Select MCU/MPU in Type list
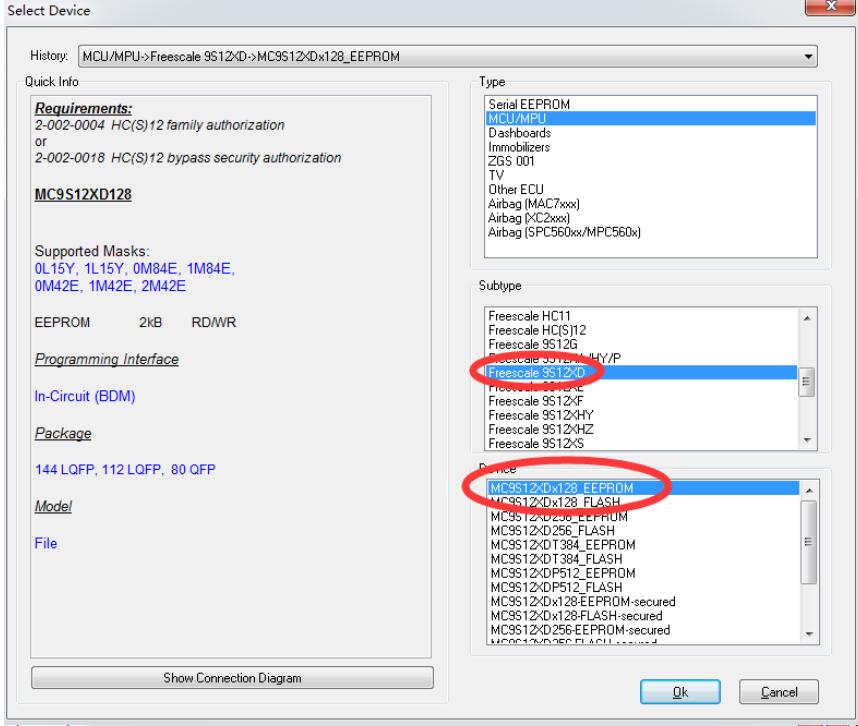 pos(651,118)
